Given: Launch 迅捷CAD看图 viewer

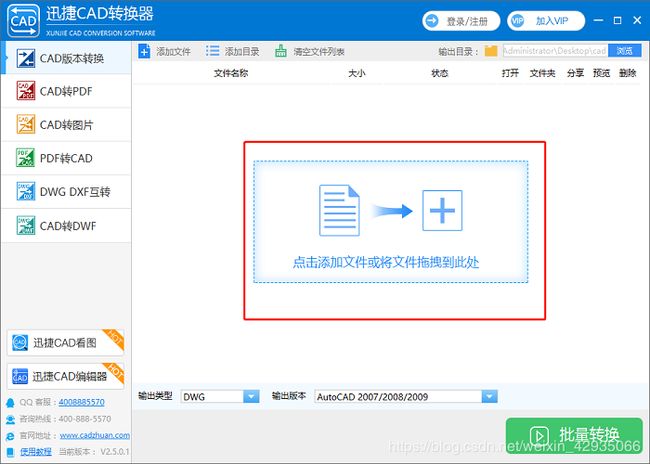Looking at the screenshot, I should point(65,343).
